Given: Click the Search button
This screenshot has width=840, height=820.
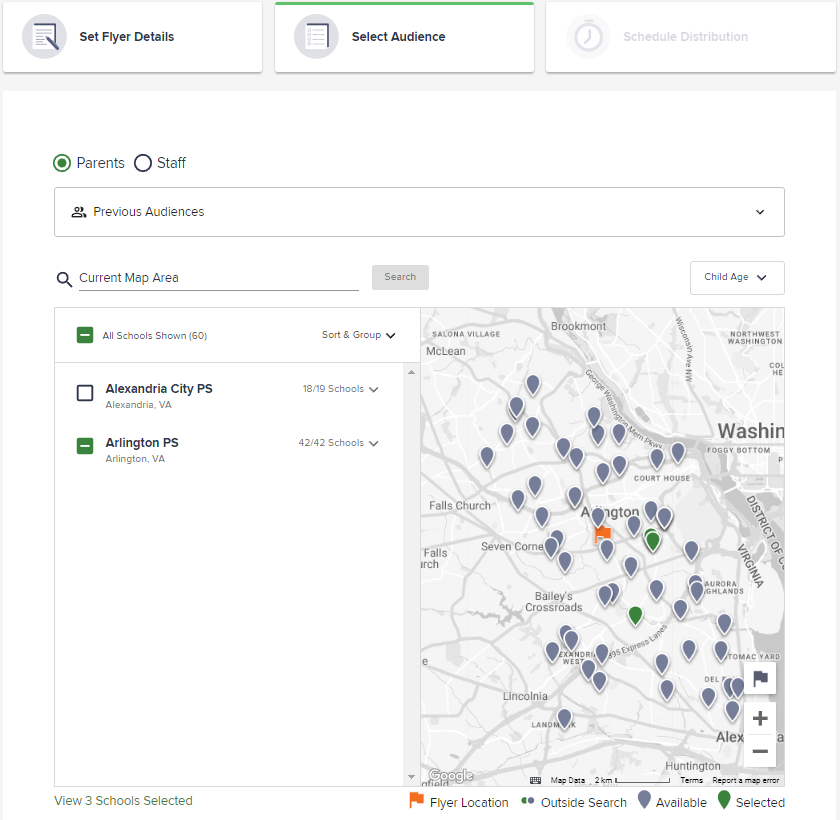Looking at the screenshot, I should click(400, 277).
